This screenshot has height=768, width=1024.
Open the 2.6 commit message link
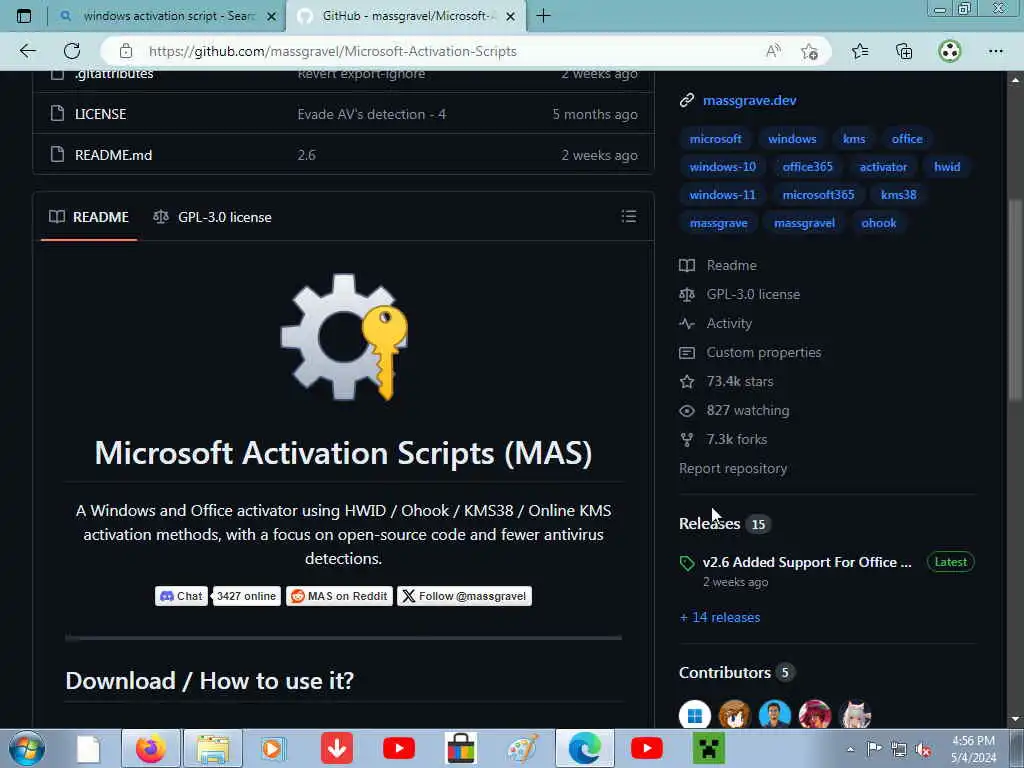point(306,155)
